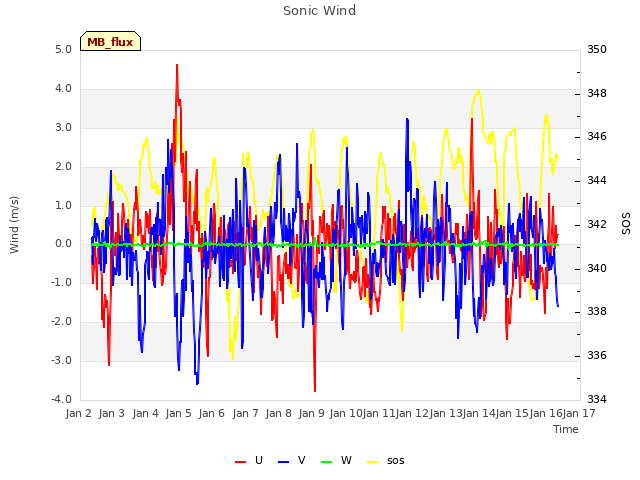This screenshot has height=480, width=640.
Task: Click the 348 sos axis value
Action: pos(597,93)
